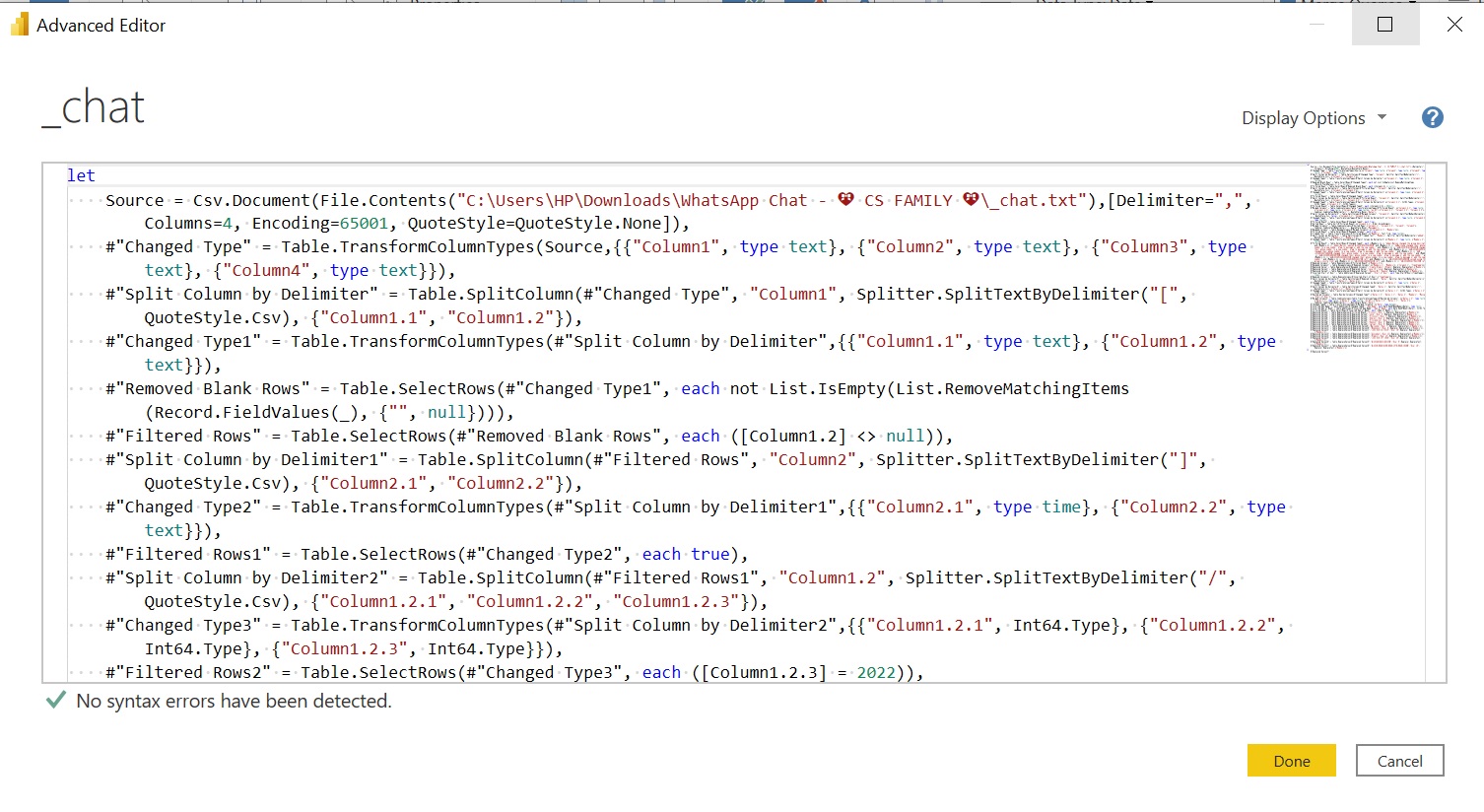Click the code minimap preview
1484x812 pixels.
coord(1366,258)
